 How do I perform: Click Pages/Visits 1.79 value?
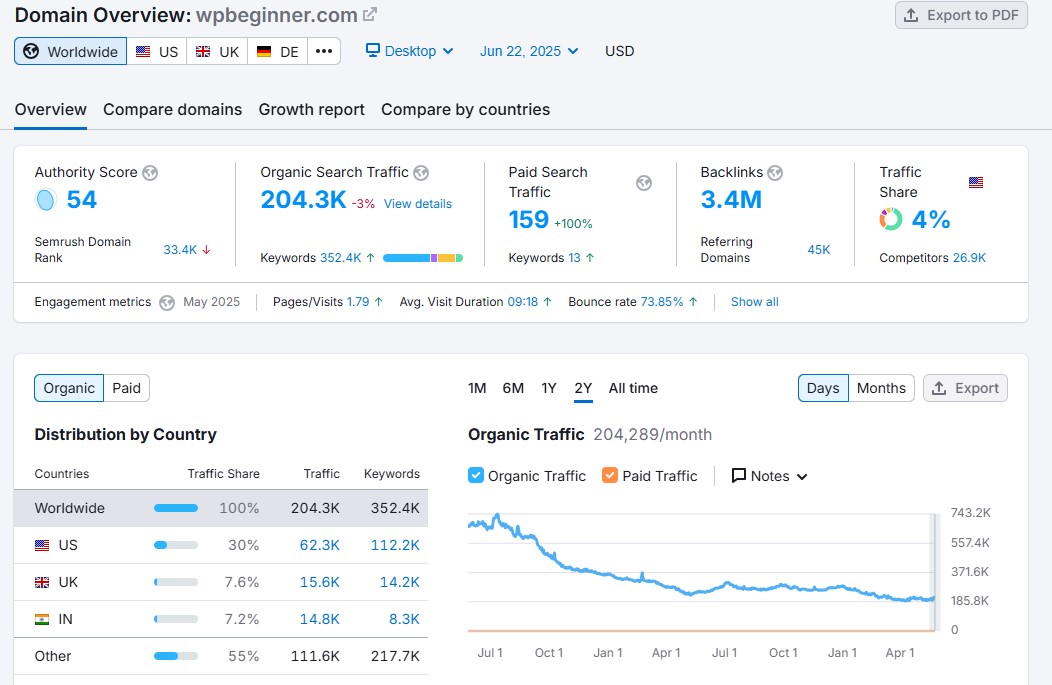coord(358,302)
